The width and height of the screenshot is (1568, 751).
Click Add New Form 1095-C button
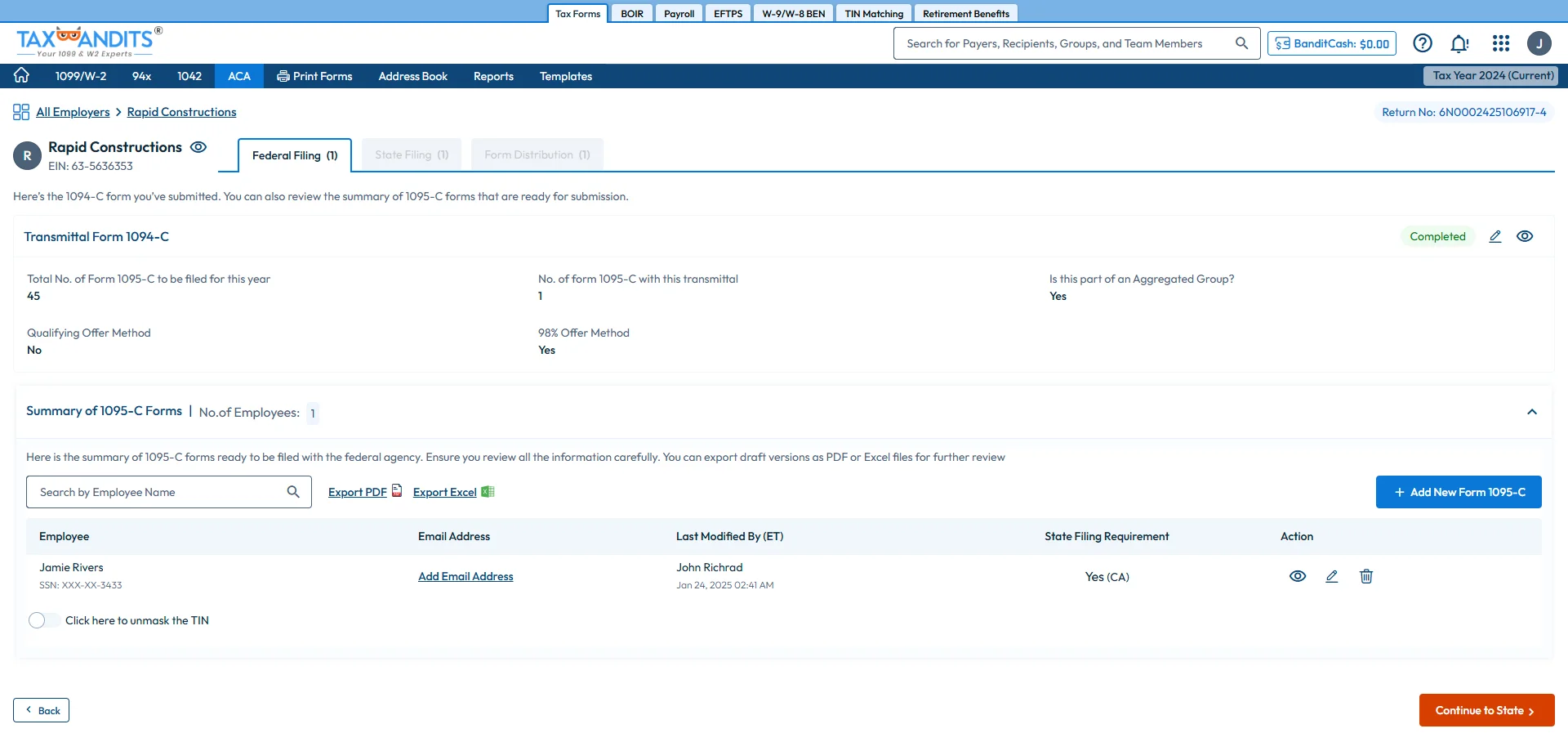(x=1459, y=492)
